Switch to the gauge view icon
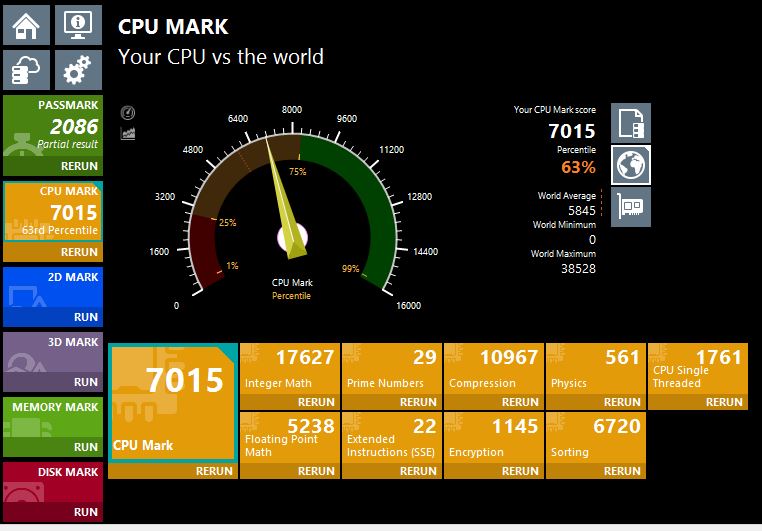This screenshot has height=531, width=762. click(x=128, y=113)
